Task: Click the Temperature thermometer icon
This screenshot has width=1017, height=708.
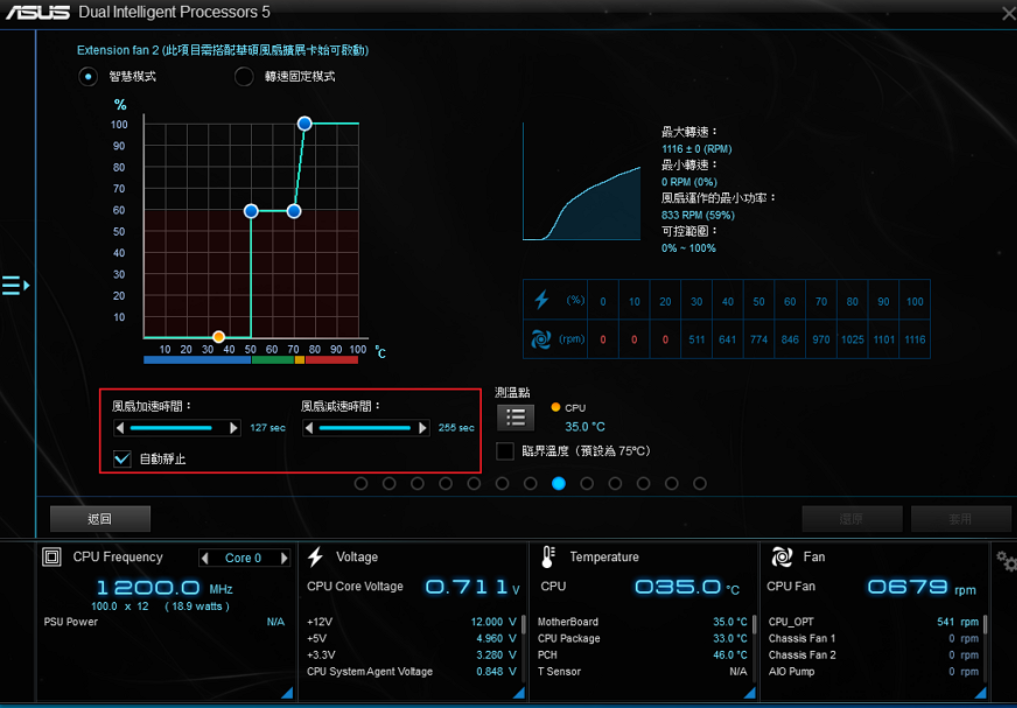Action: 548,557
